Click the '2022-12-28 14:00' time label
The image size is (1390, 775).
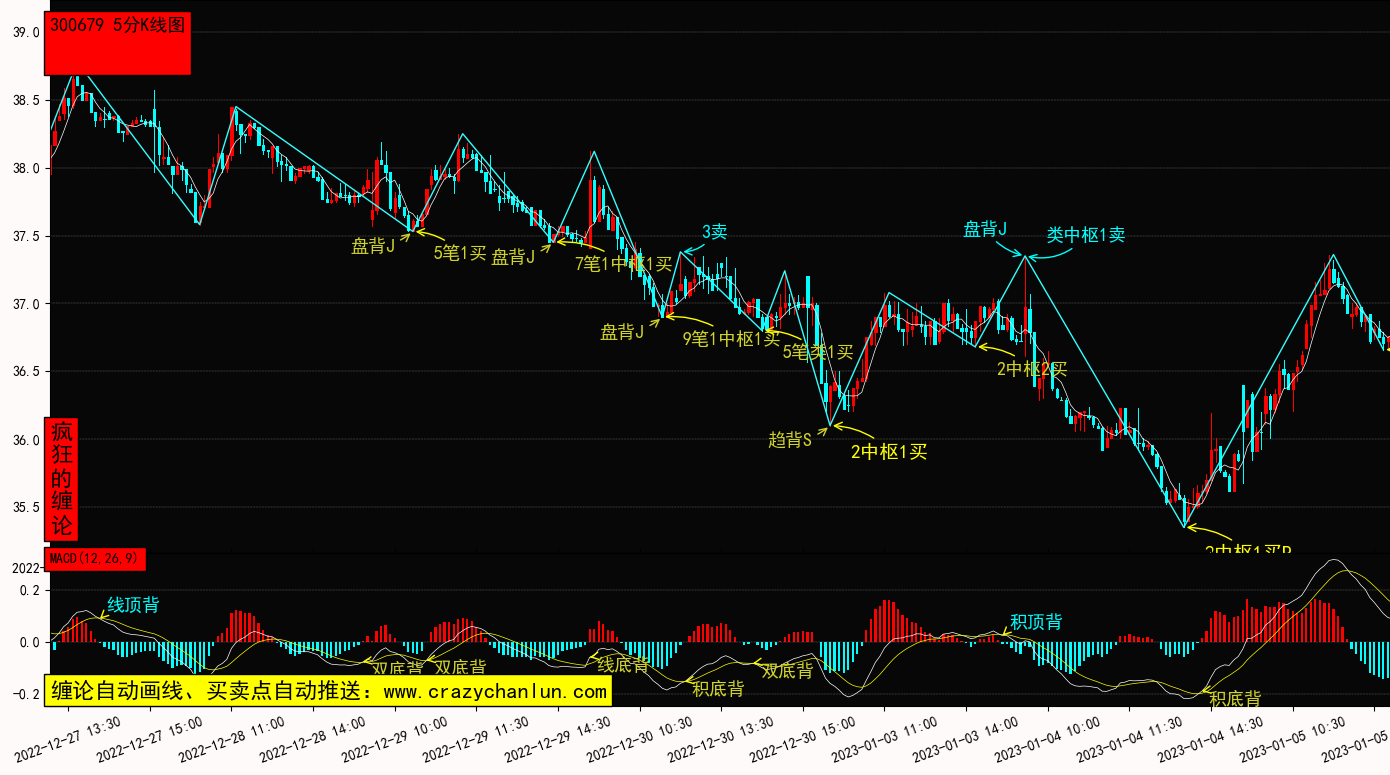pyautogui.click(x=313, y=739)
